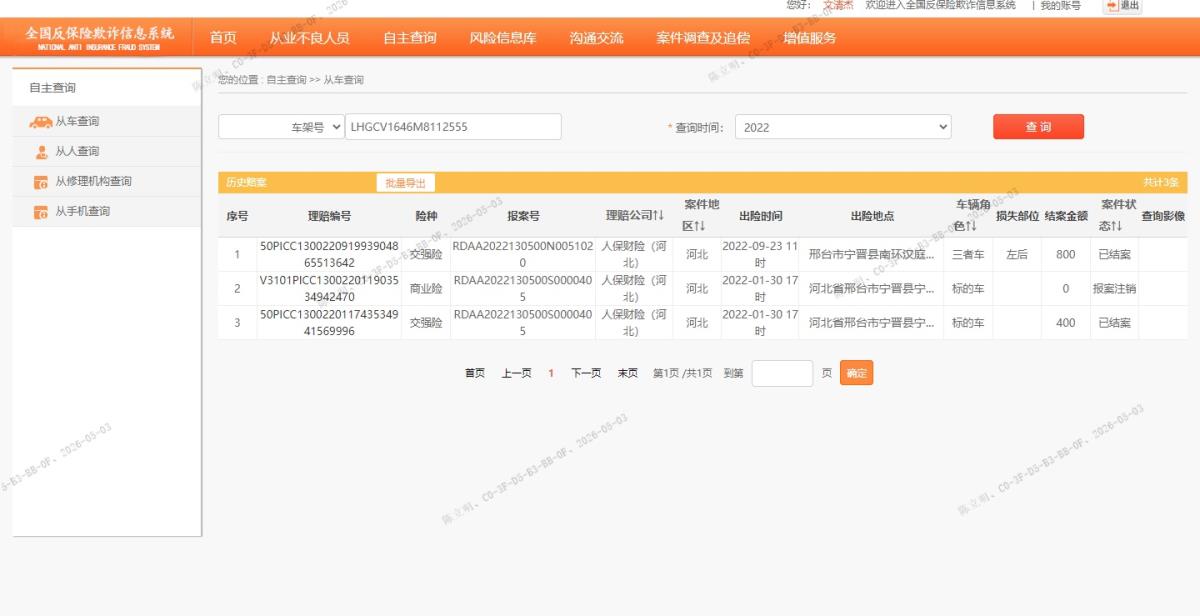Click the 退出 logout icon button
Screen dimensions: 1200x616
point(1122,6)
